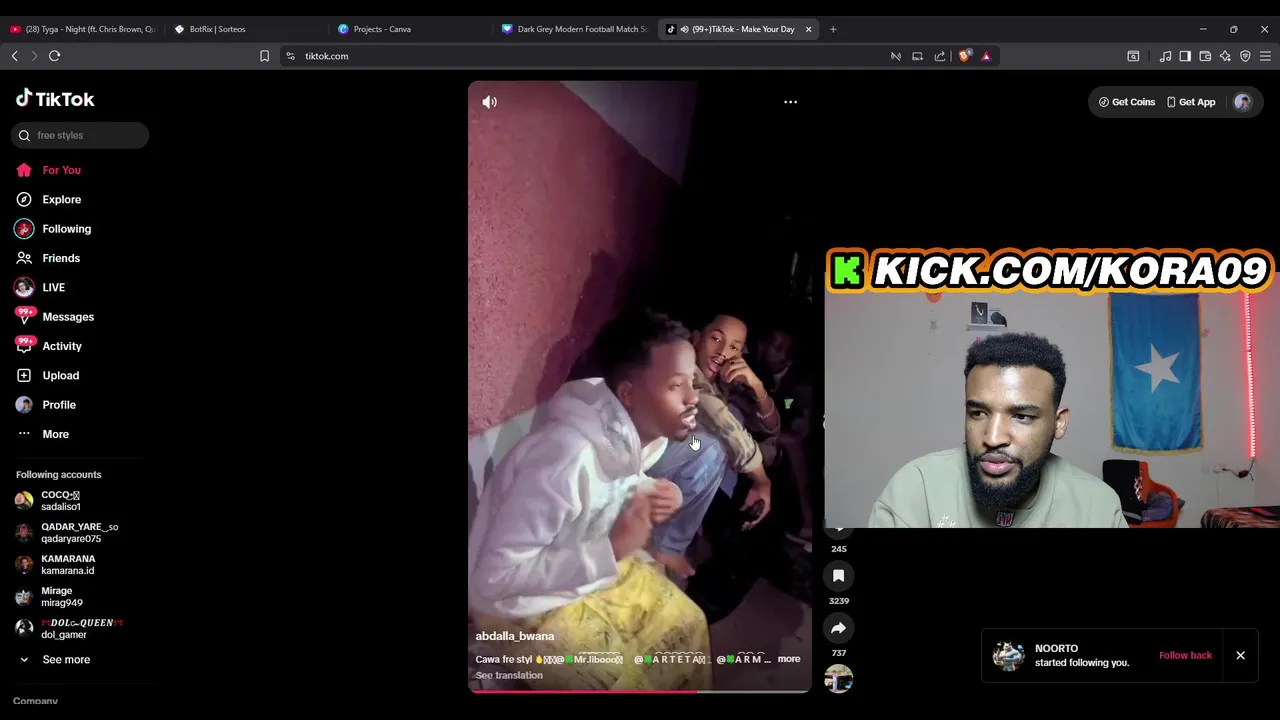Open the Brave Wallet icon
The width and height of the screenshot is (1280, 720).
(1205, 56)
